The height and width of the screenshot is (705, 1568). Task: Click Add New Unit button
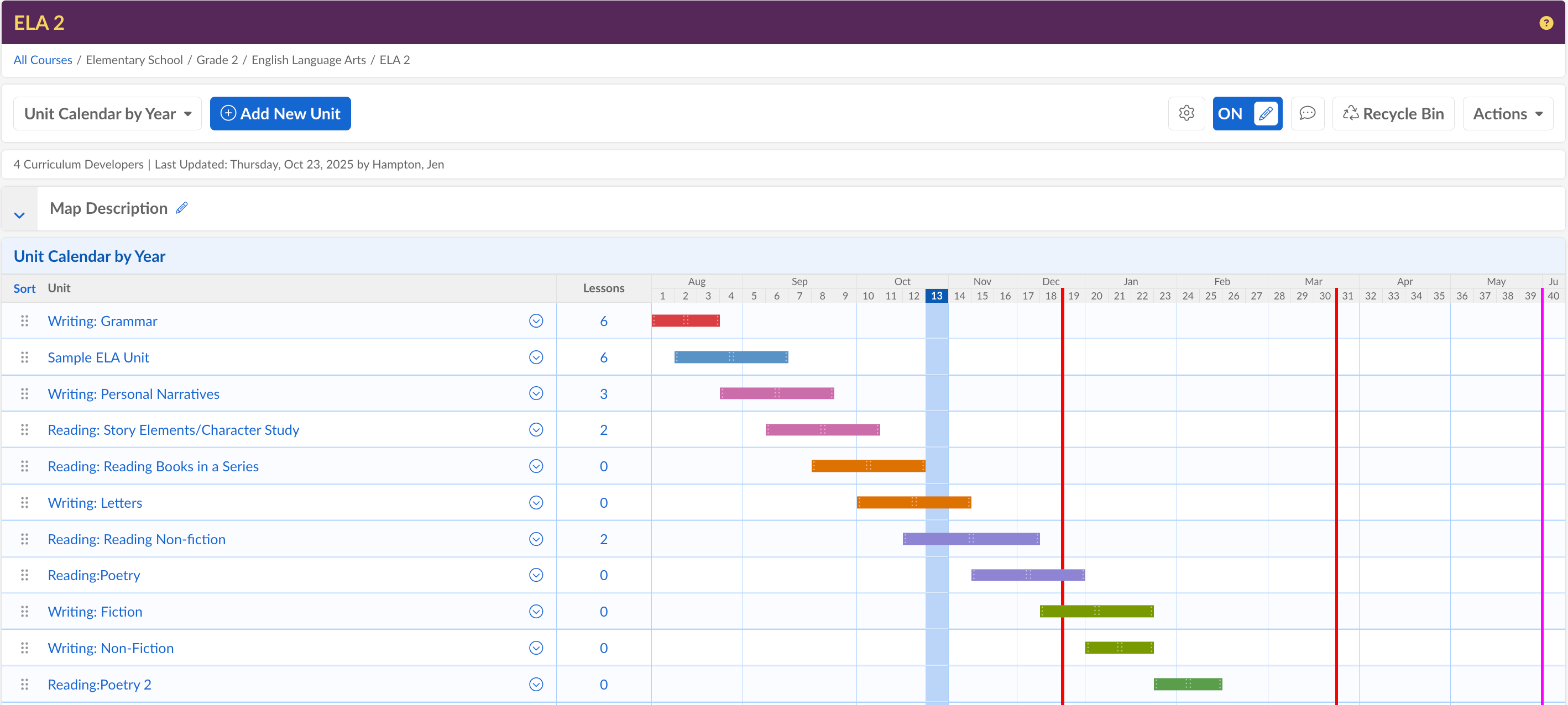(280, 113)
